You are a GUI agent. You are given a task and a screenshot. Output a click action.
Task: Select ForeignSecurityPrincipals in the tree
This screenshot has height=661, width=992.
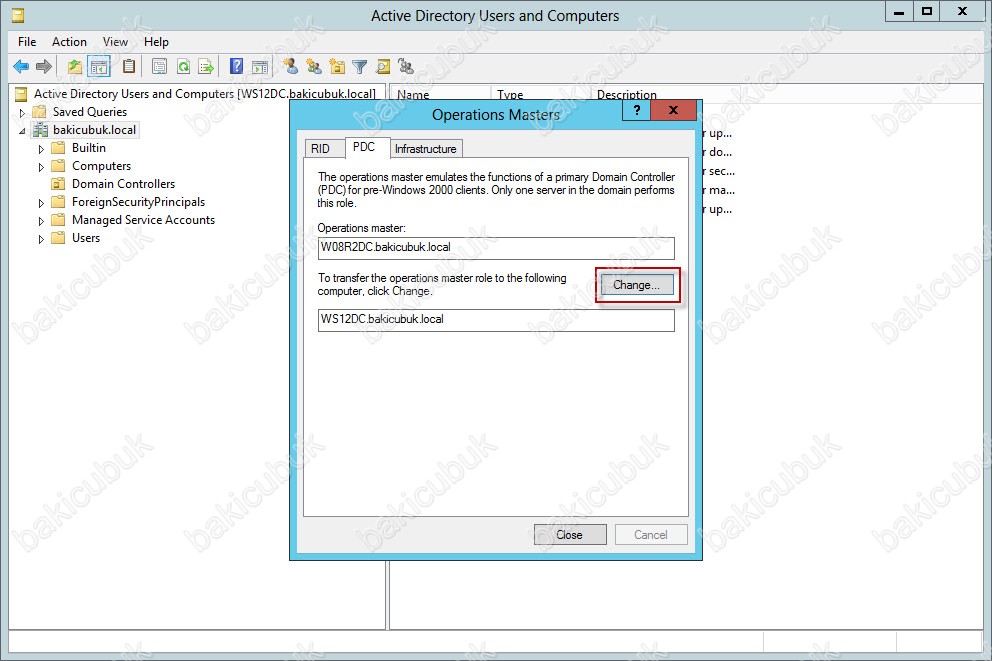(139, 202)
